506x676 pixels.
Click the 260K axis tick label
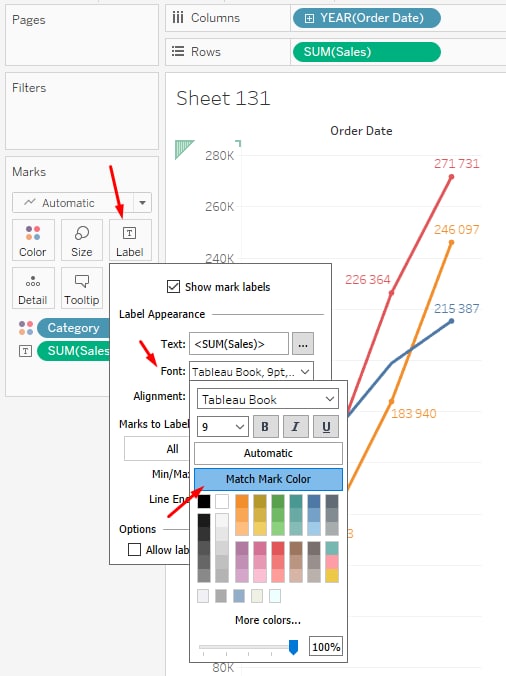[219, 207]
